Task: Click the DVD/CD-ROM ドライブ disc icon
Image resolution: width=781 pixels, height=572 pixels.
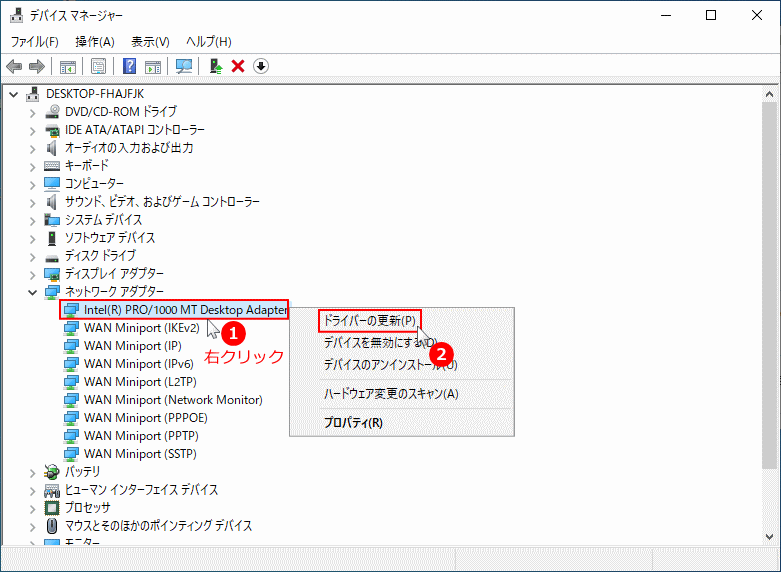Action: [52, 112]
